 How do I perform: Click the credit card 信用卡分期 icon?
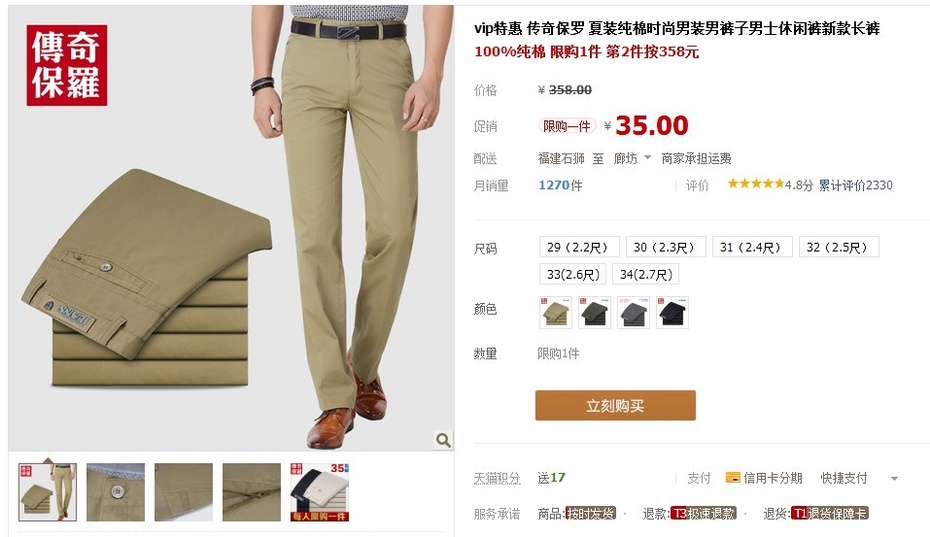pyautogui.click(x=733, y=478)
